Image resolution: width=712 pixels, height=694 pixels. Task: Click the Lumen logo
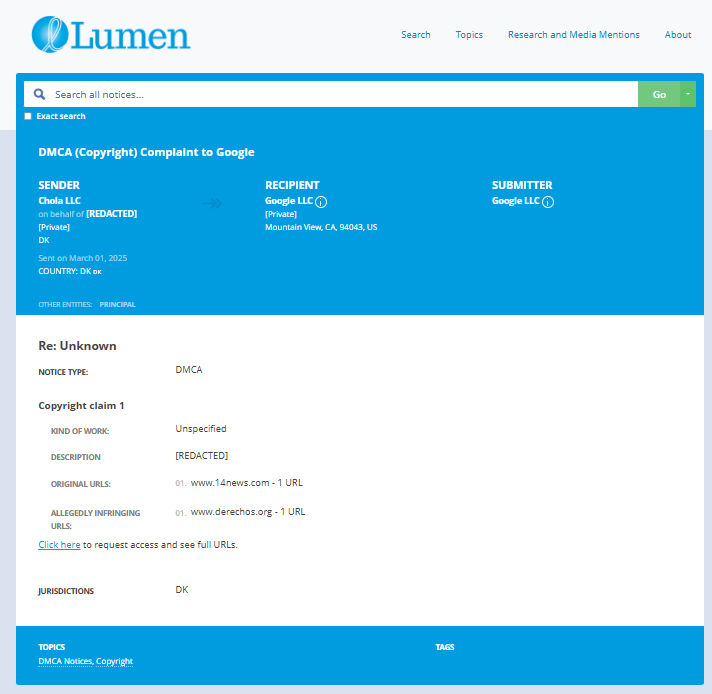[x=111, y=35]
